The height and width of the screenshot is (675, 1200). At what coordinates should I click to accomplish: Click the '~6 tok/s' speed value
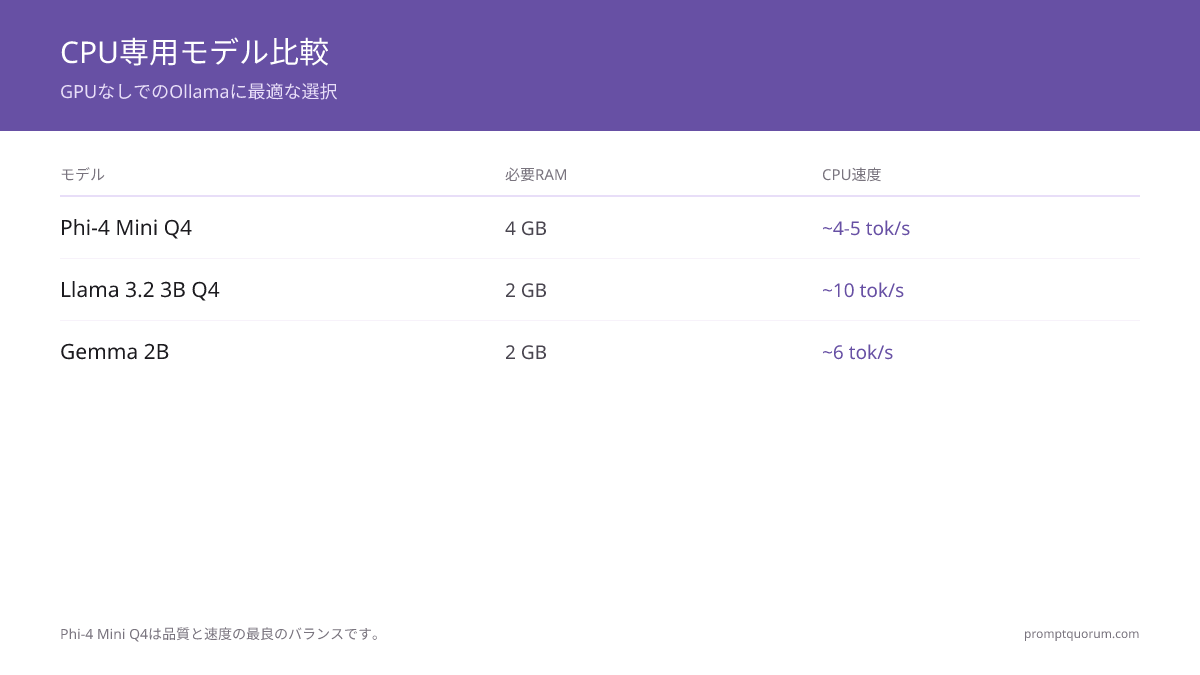[x=858, y=352]
